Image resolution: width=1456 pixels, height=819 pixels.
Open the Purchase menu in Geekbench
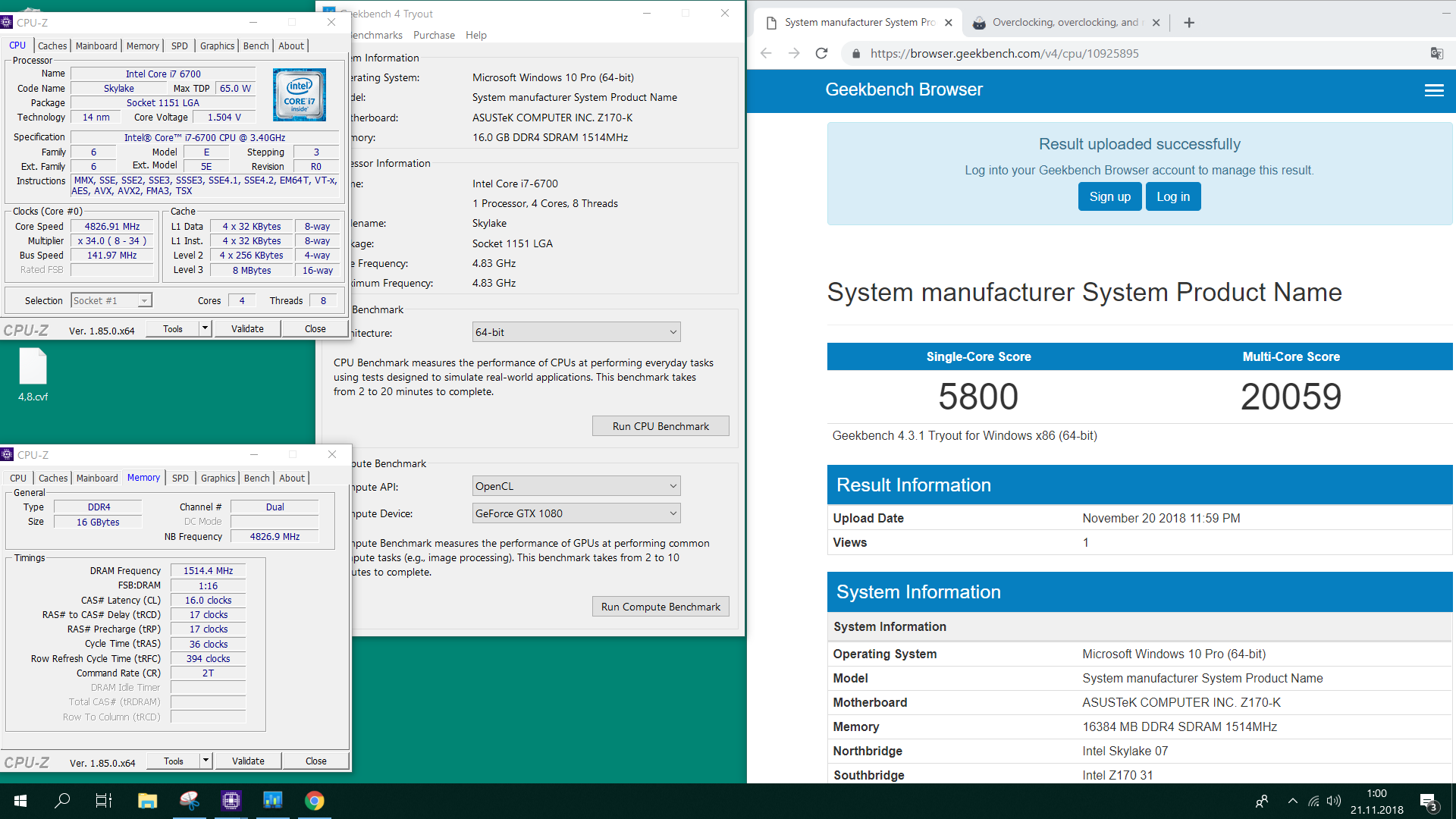click(434, 35)
